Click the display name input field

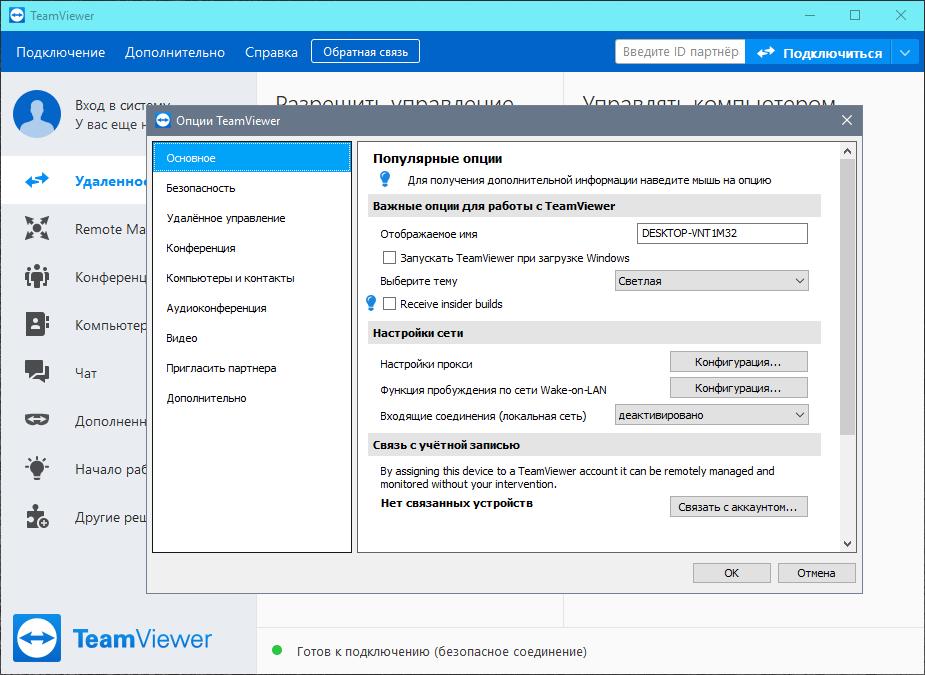722,233
